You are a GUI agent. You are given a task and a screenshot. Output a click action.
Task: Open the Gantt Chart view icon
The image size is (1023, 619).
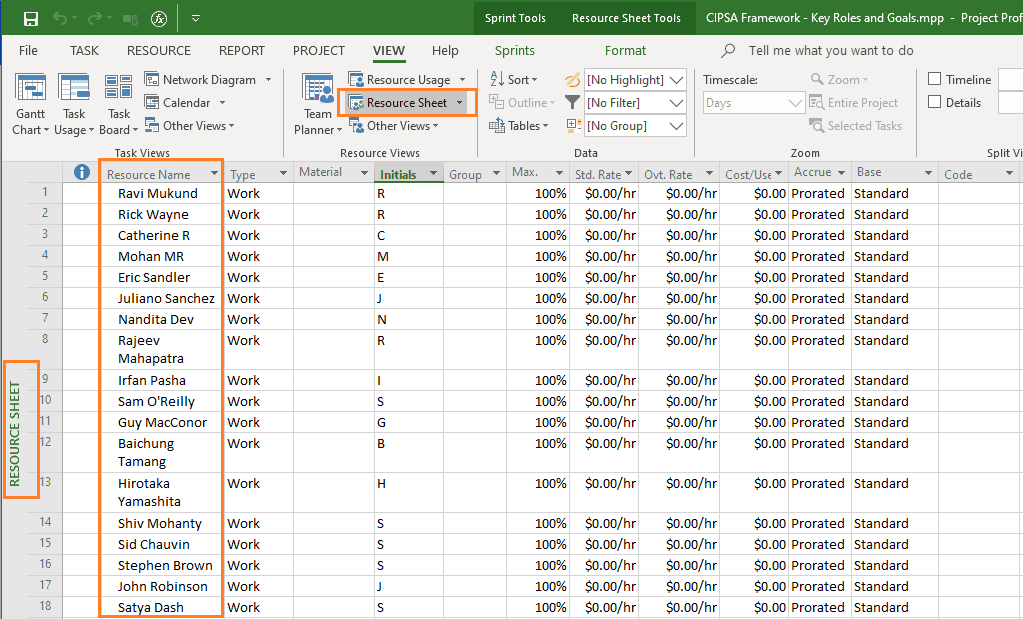(x=30, y=88)
